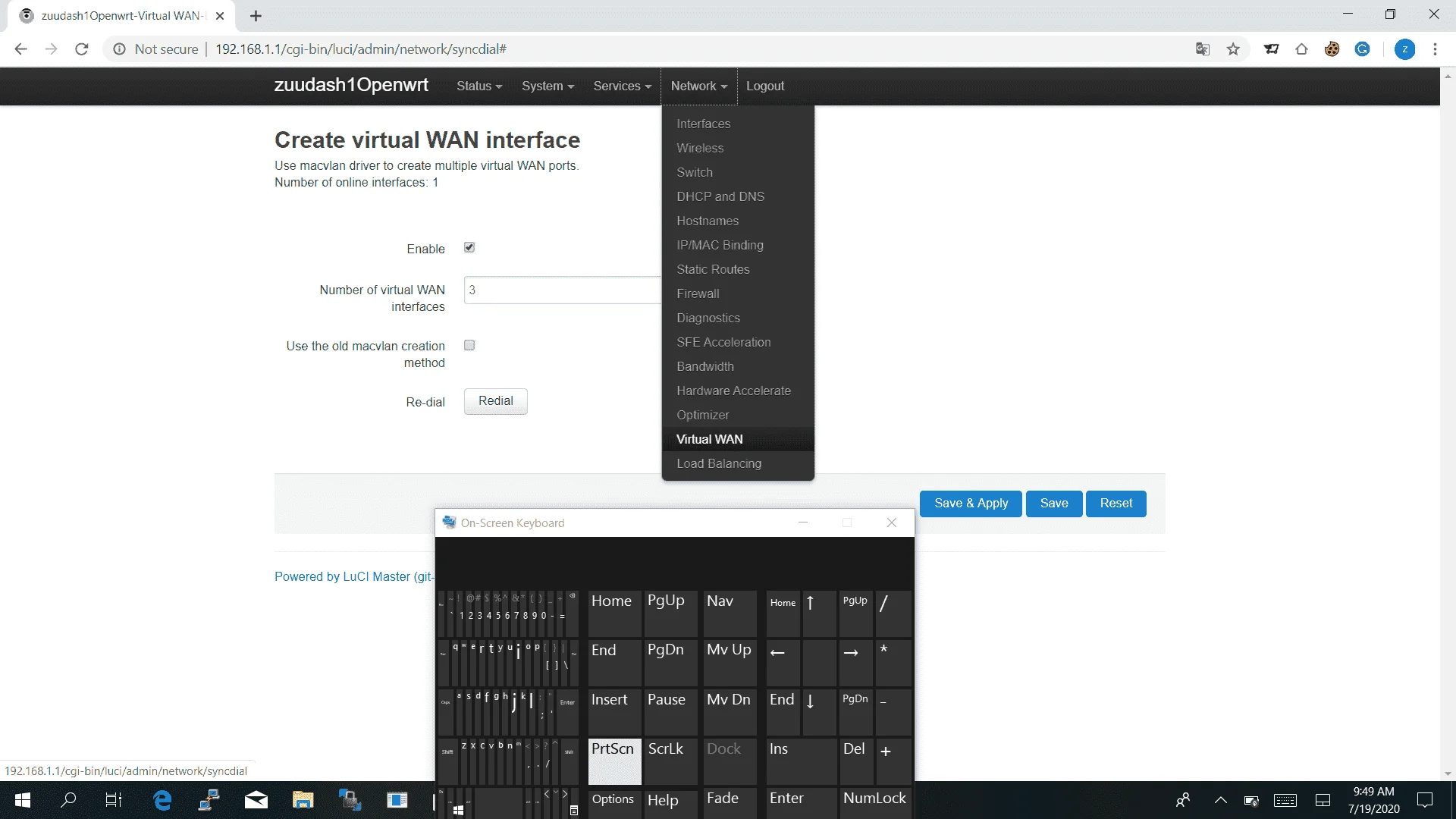Bookmark this page with the star icon
This screenshot has width=1456, height=819.
pos(1233,49)
